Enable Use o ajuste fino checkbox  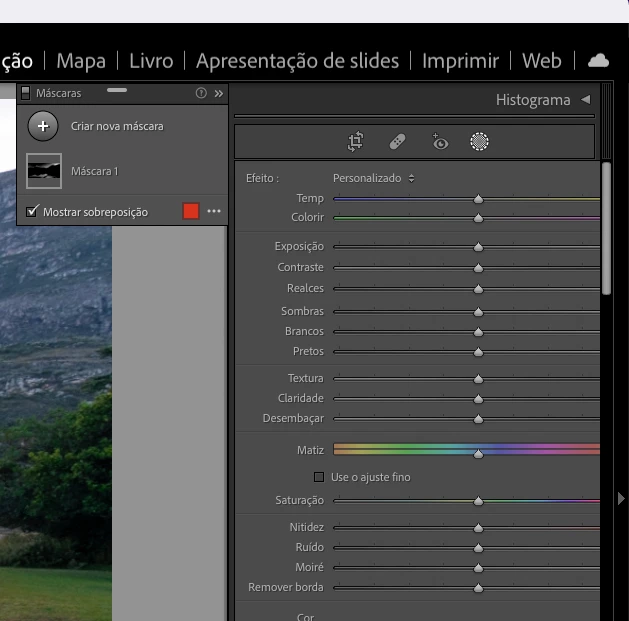click(x=319, y=477)
